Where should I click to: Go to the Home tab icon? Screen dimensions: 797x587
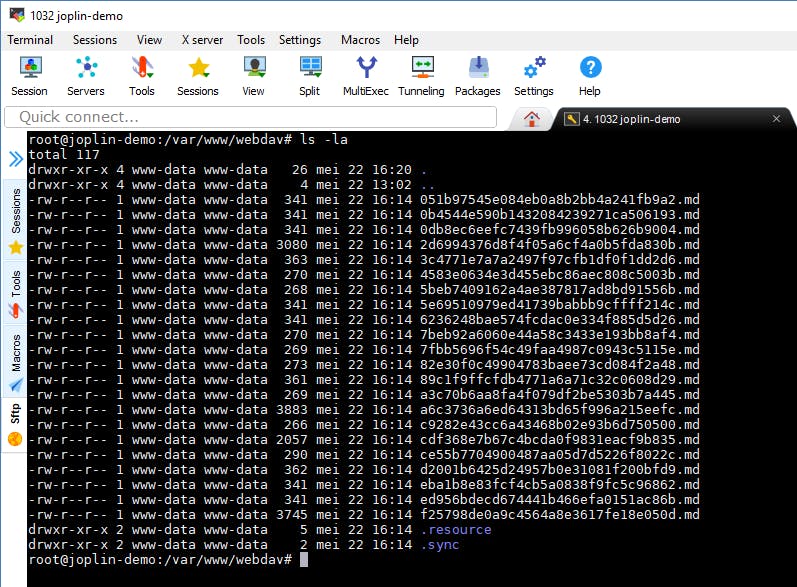[532, 119]
